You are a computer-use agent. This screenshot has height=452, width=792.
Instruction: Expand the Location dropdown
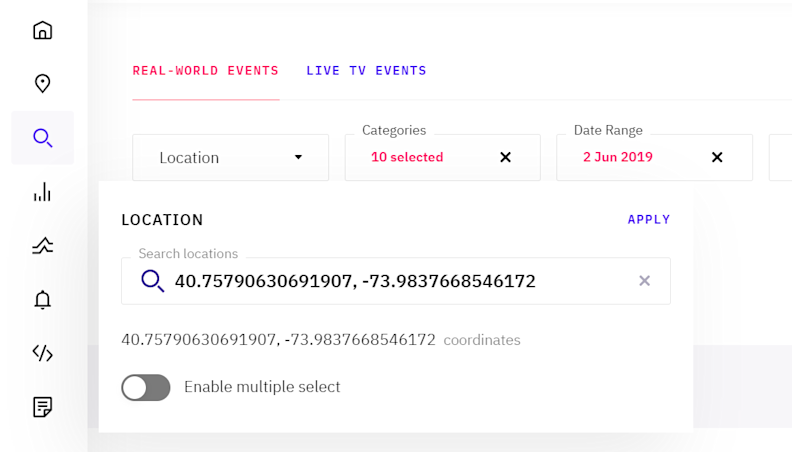point(230,158)
